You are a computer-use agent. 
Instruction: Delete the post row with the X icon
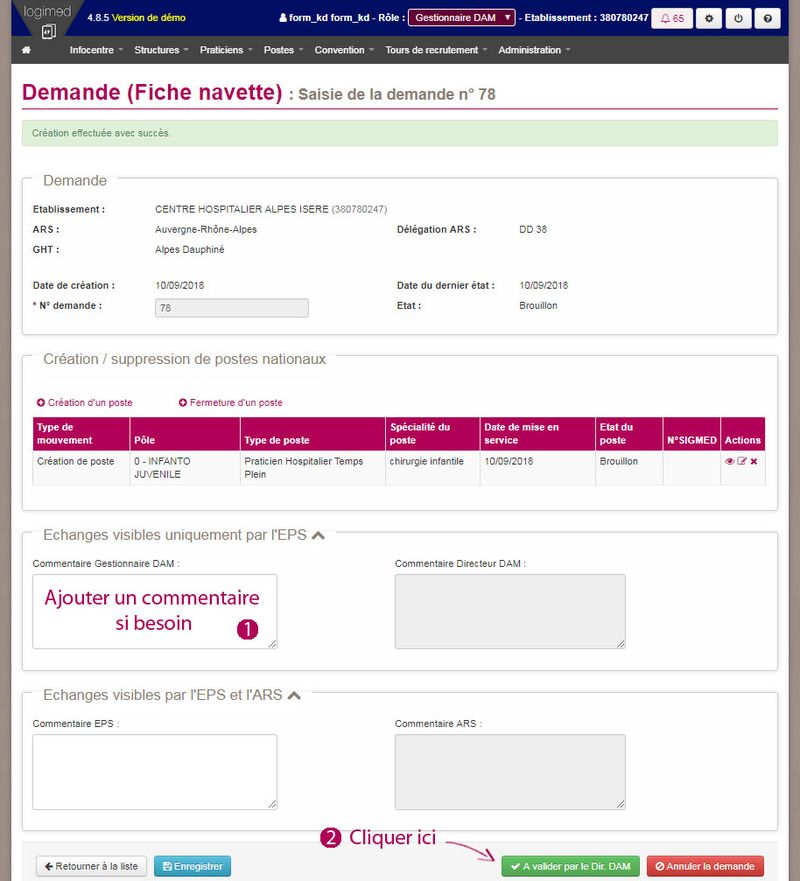[x=754, y=461]
